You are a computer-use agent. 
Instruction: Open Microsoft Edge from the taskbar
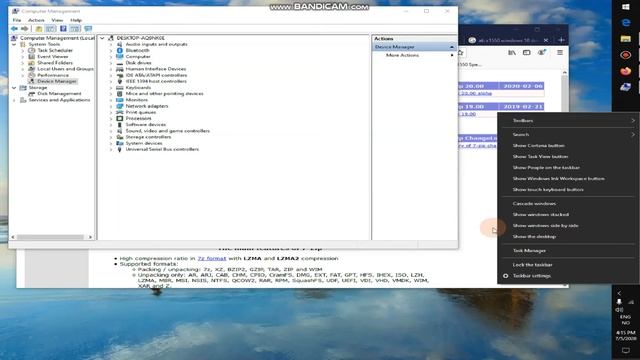[626, 23]
